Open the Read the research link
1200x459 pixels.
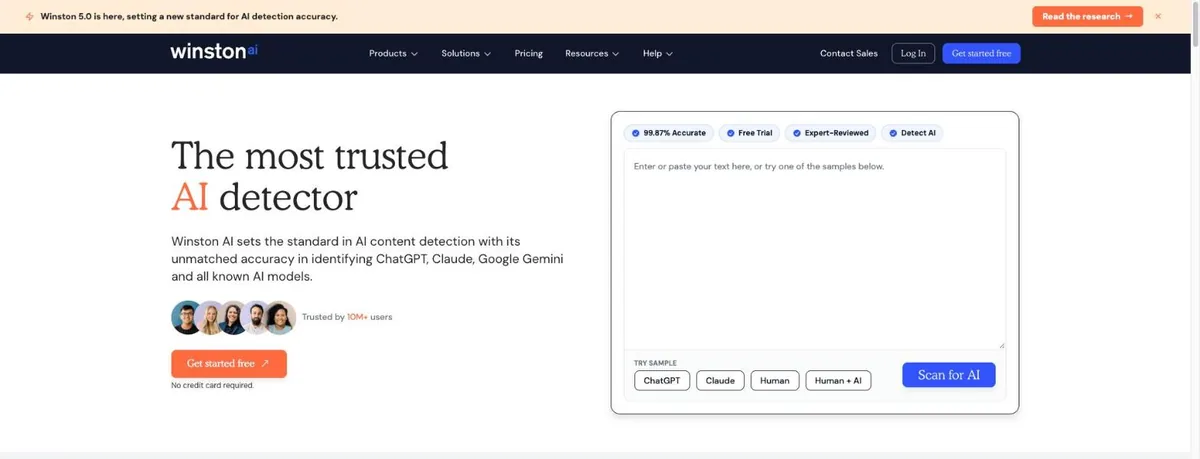[x=1087, y=17]
